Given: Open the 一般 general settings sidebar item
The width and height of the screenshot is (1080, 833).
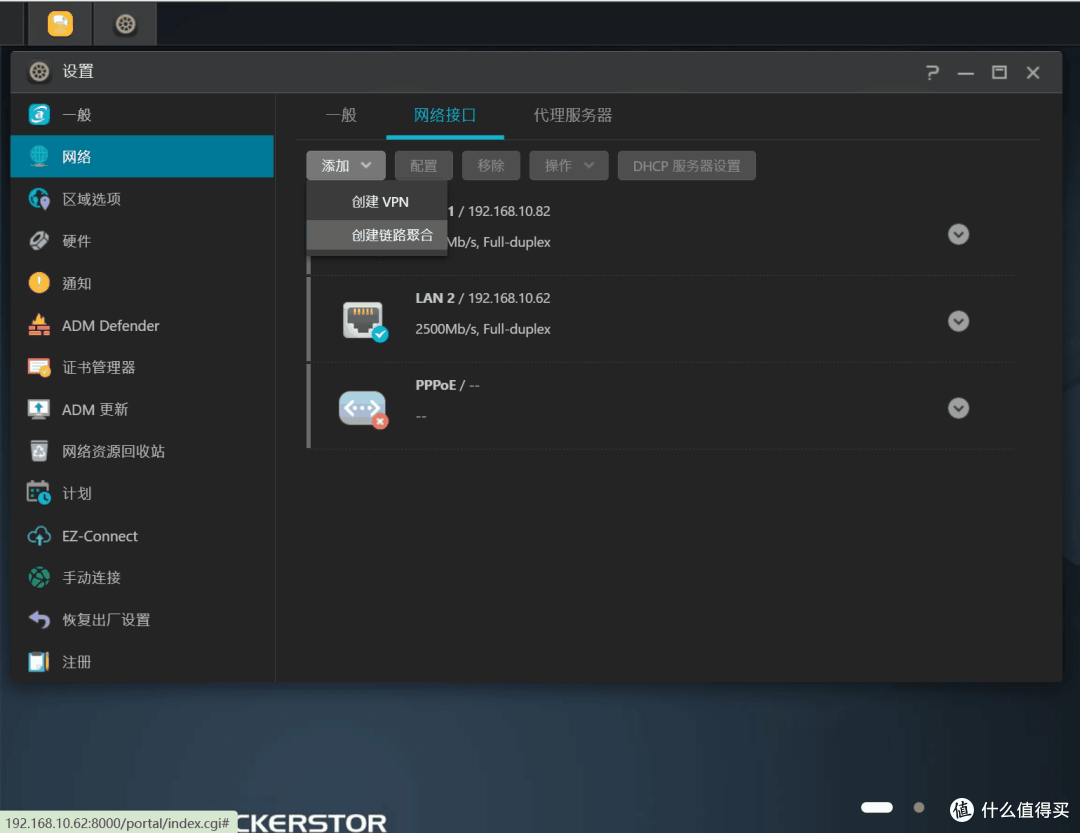Looking at the screenshot, I should point(142,114).
